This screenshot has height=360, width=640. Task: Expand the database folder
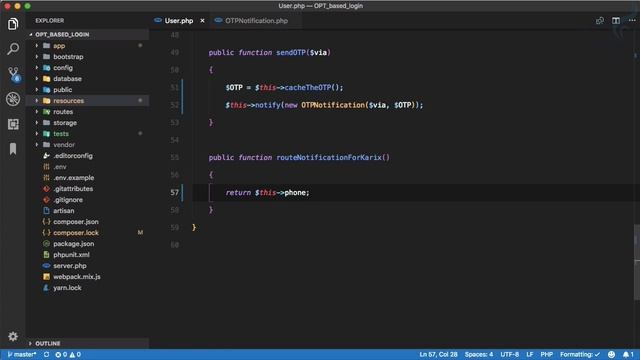coord(88,79)
